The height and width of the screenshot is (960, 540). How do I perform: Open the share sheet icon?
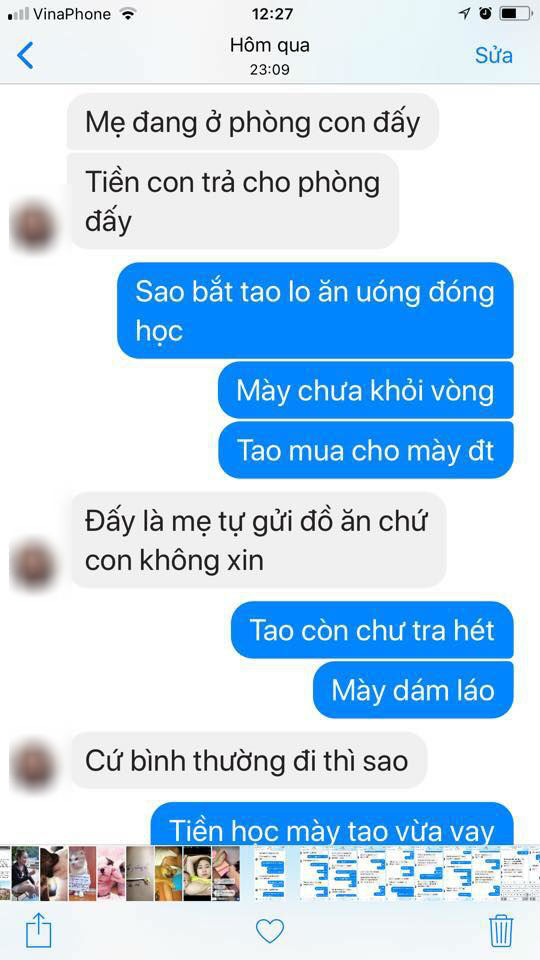(39, 931)
